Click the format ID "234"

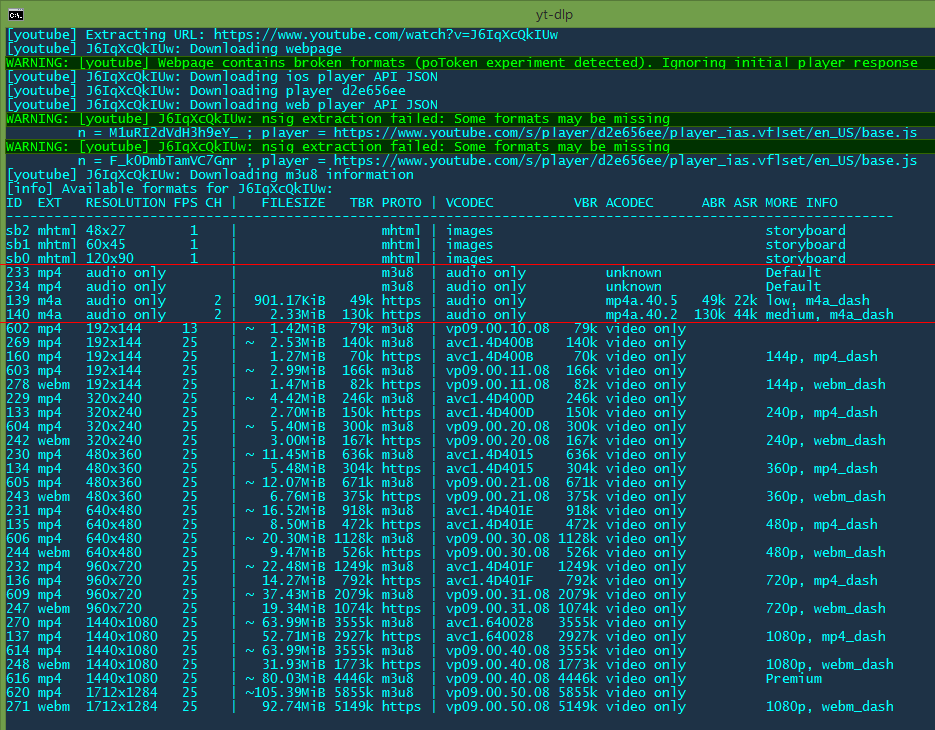pyautogui.click(x=18, y=287)
